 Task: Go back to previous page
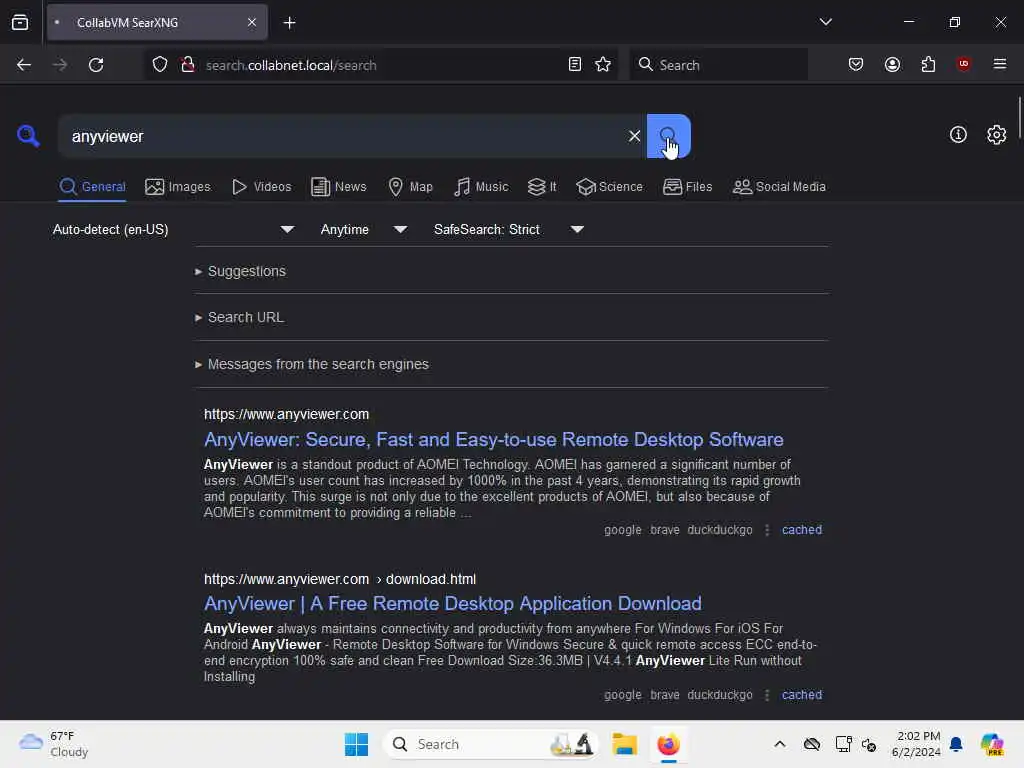pos(24,65)
